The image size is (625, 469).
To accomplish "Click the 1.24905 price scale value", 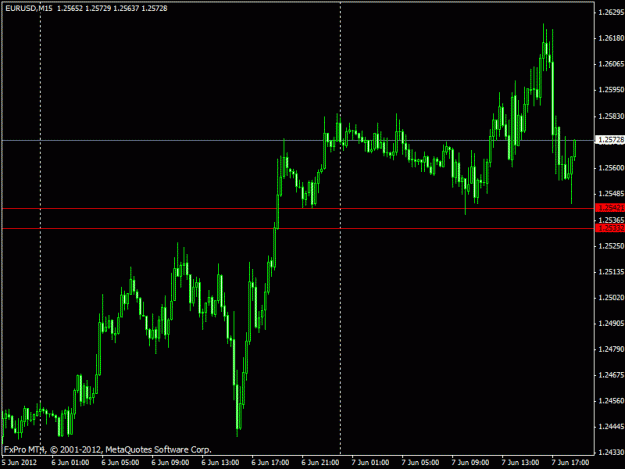I will [x=611, y=324].
